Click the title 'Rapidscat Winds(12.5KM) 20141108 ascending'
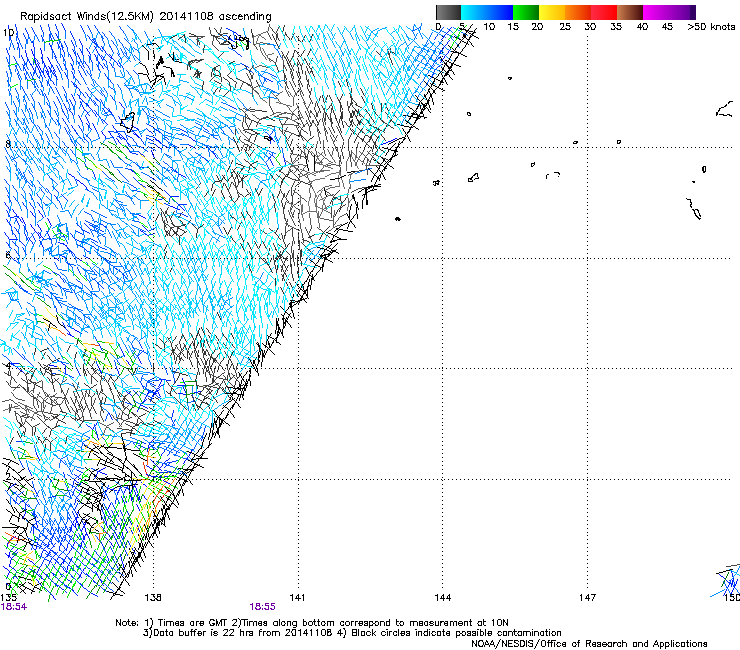The height and width of the screenshot is (650, 740). pos(145,17)
